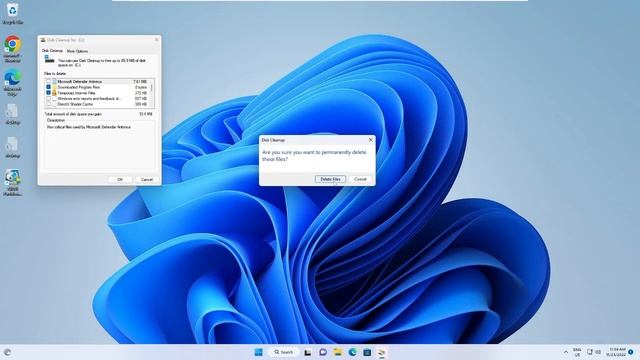Click Delete Files in confirmation dialog
The width and height of the screenshot is (640, 360).
pos(330,179)
